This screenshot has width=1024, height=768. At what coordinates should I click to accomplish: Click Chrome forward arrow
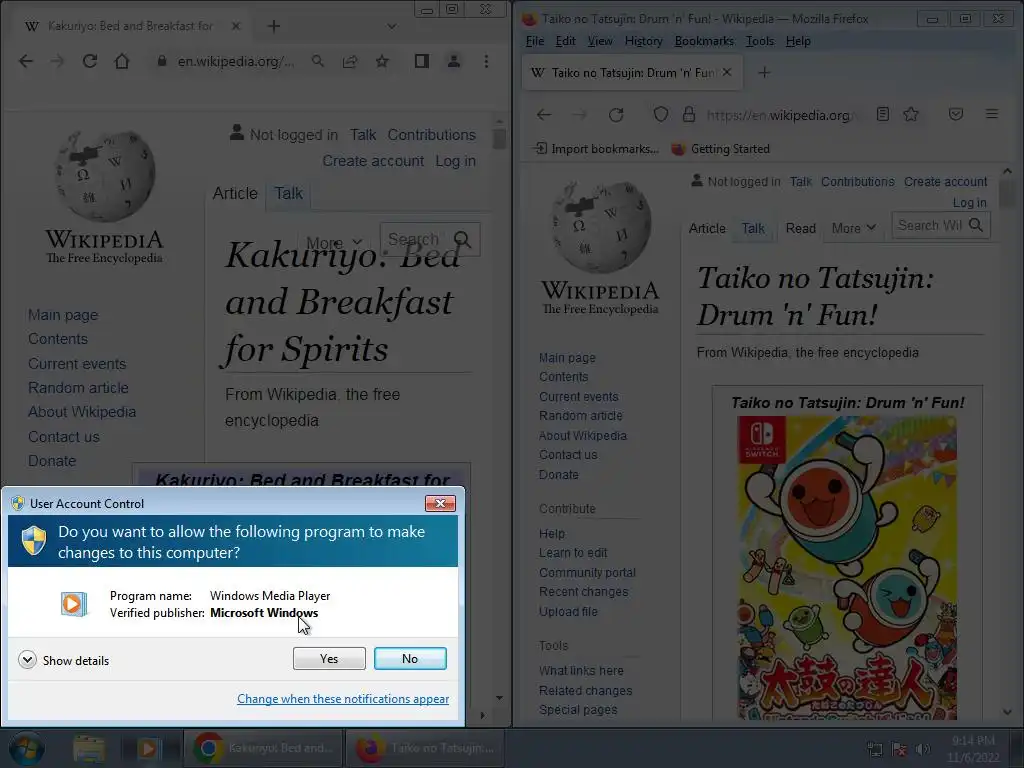point(57,61)
